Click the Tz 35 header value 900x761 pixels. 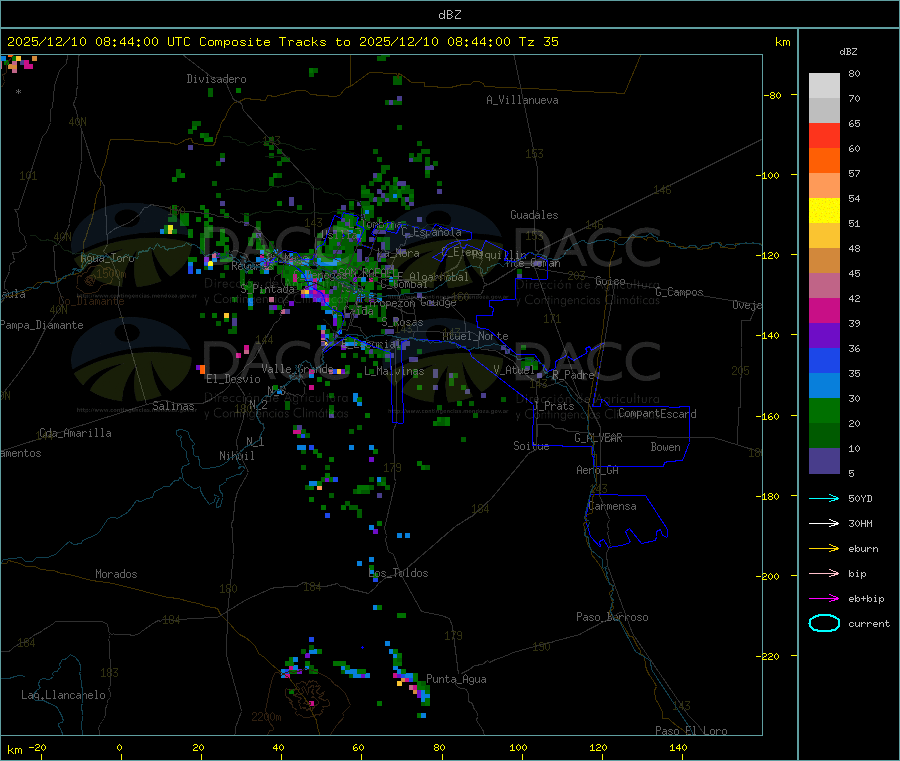tap(538, 42)
